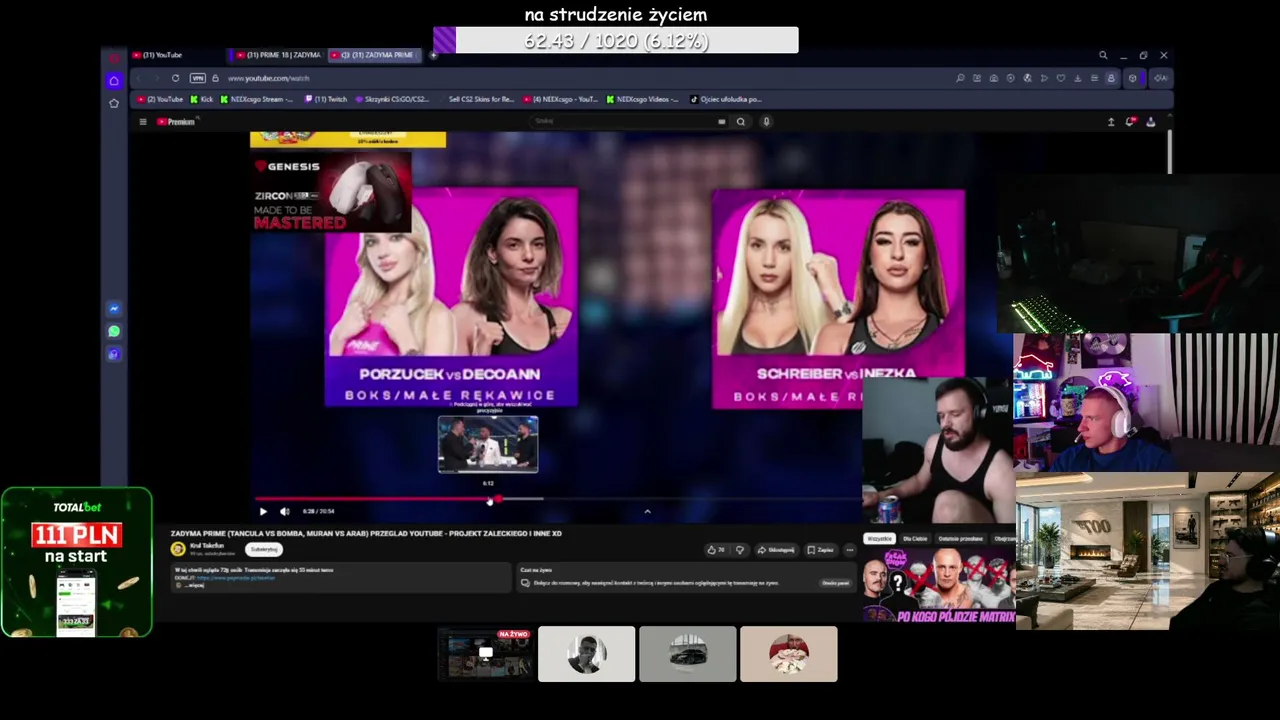Go to YouTube Premium home logo

tap(176, 122)
